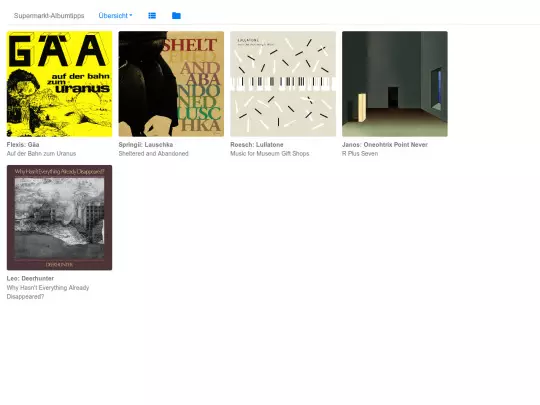Select 'Sheltered and Abandoned' subtitle

[x=153, y=154]
